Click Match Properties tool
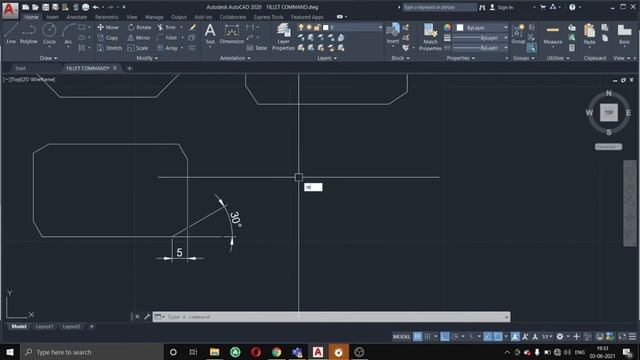The image size is (640, 360). click(430, 37)
